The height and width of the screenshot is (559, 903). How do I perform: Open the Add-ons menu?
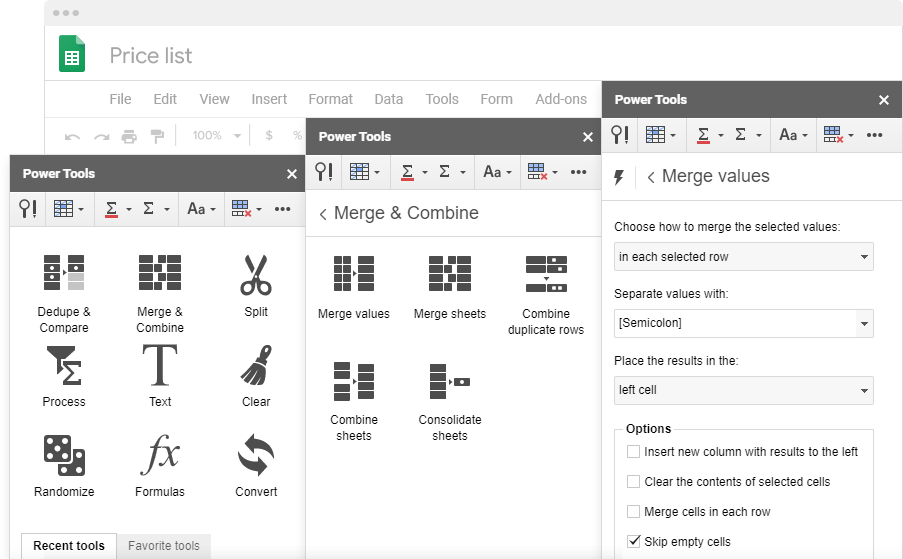coord(561,99)
